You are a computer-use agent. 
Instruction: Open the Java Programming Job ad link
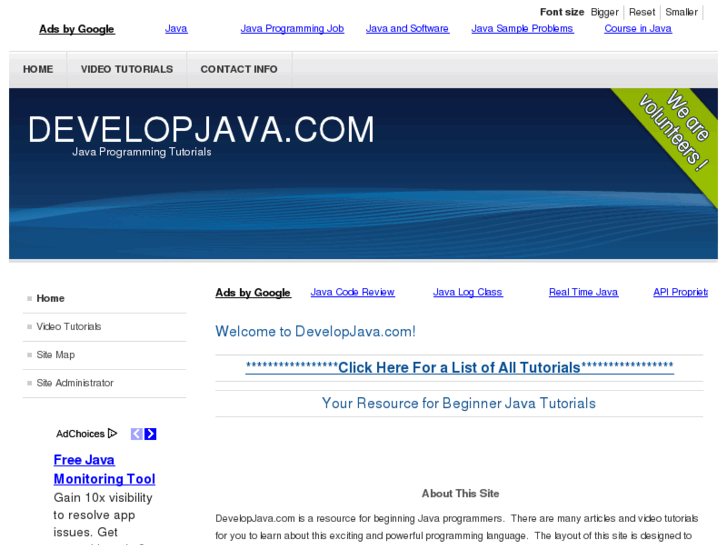click(292, 28)
